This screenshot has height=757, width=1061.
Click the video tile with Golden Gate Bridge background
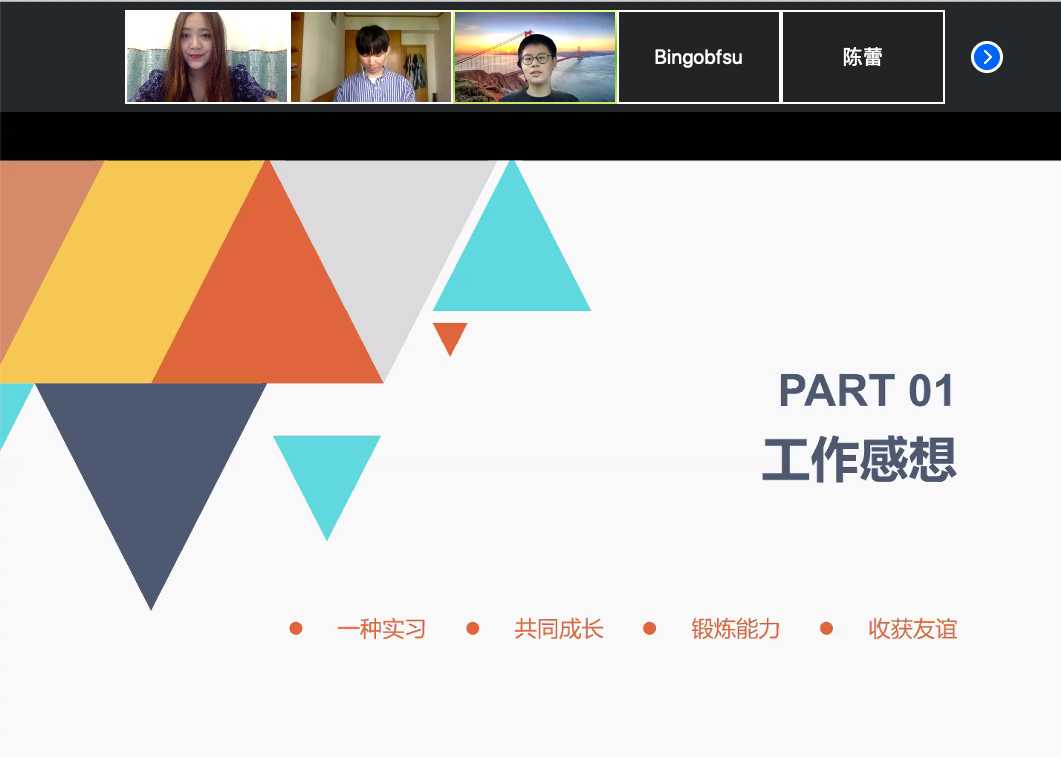535,57
